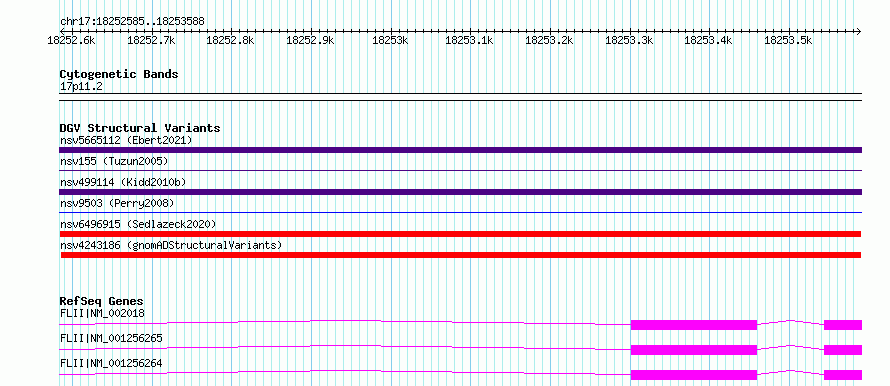Open the nsv5665112 (Ebert2021) variant label
The height and width of the screenshot is (386, 890).
click(126, 140)
